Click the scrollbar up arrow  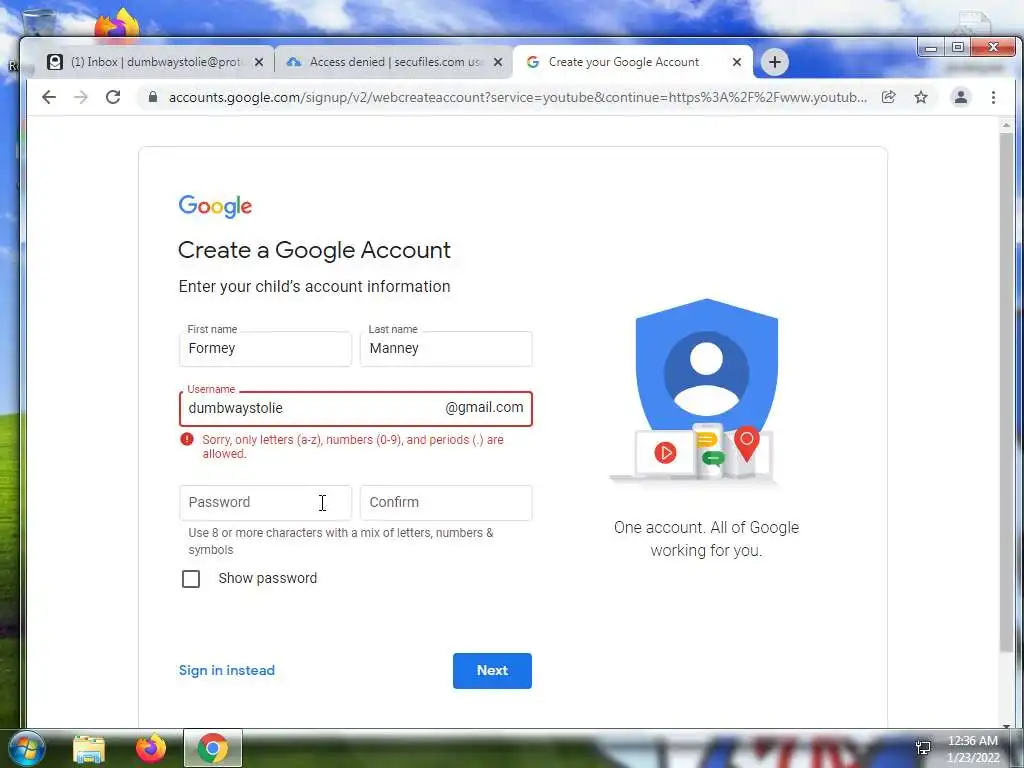point(1006,124)
